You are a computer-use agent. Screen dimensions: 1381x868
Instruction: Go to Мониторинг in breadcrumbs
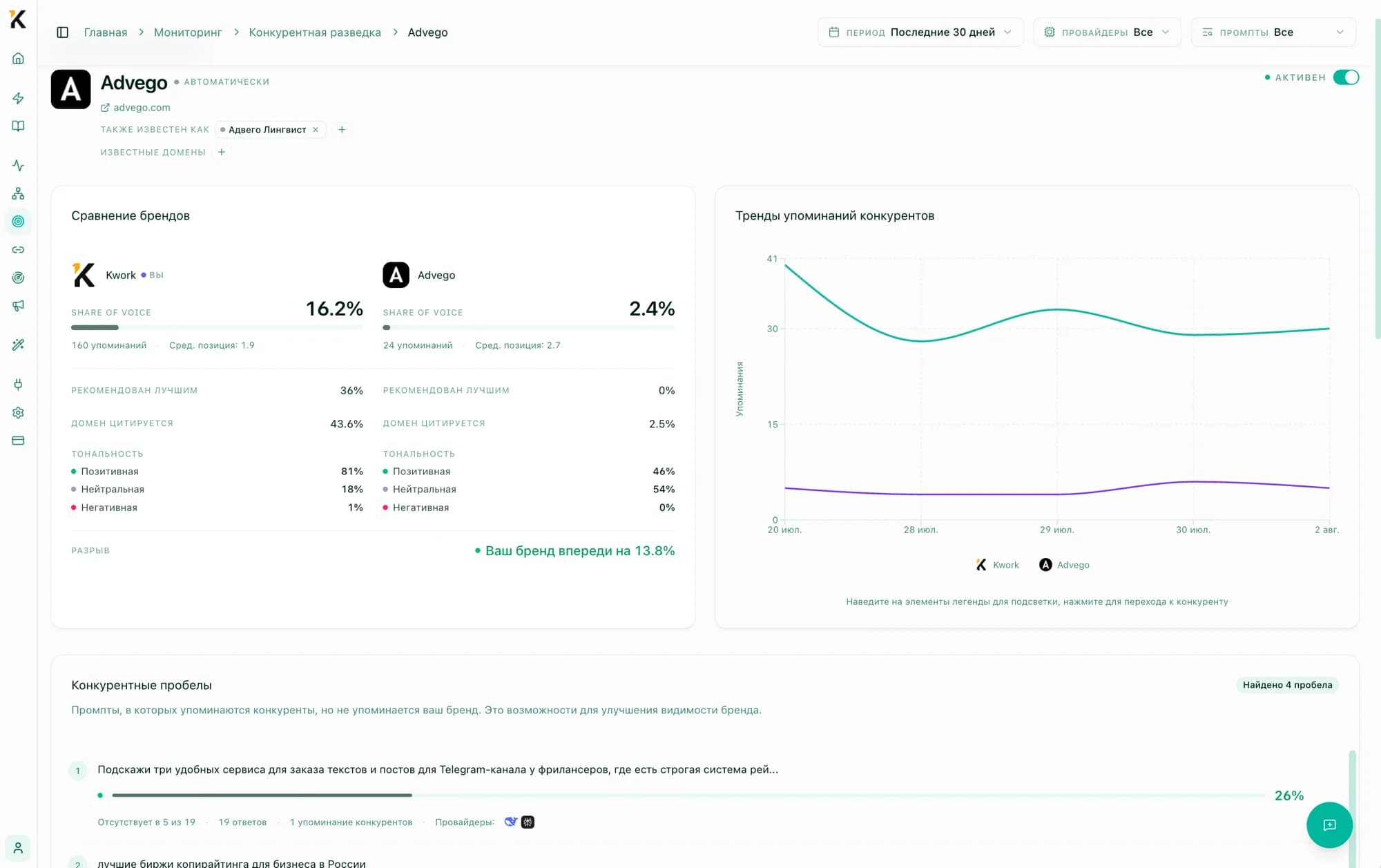tap(188, 32)
